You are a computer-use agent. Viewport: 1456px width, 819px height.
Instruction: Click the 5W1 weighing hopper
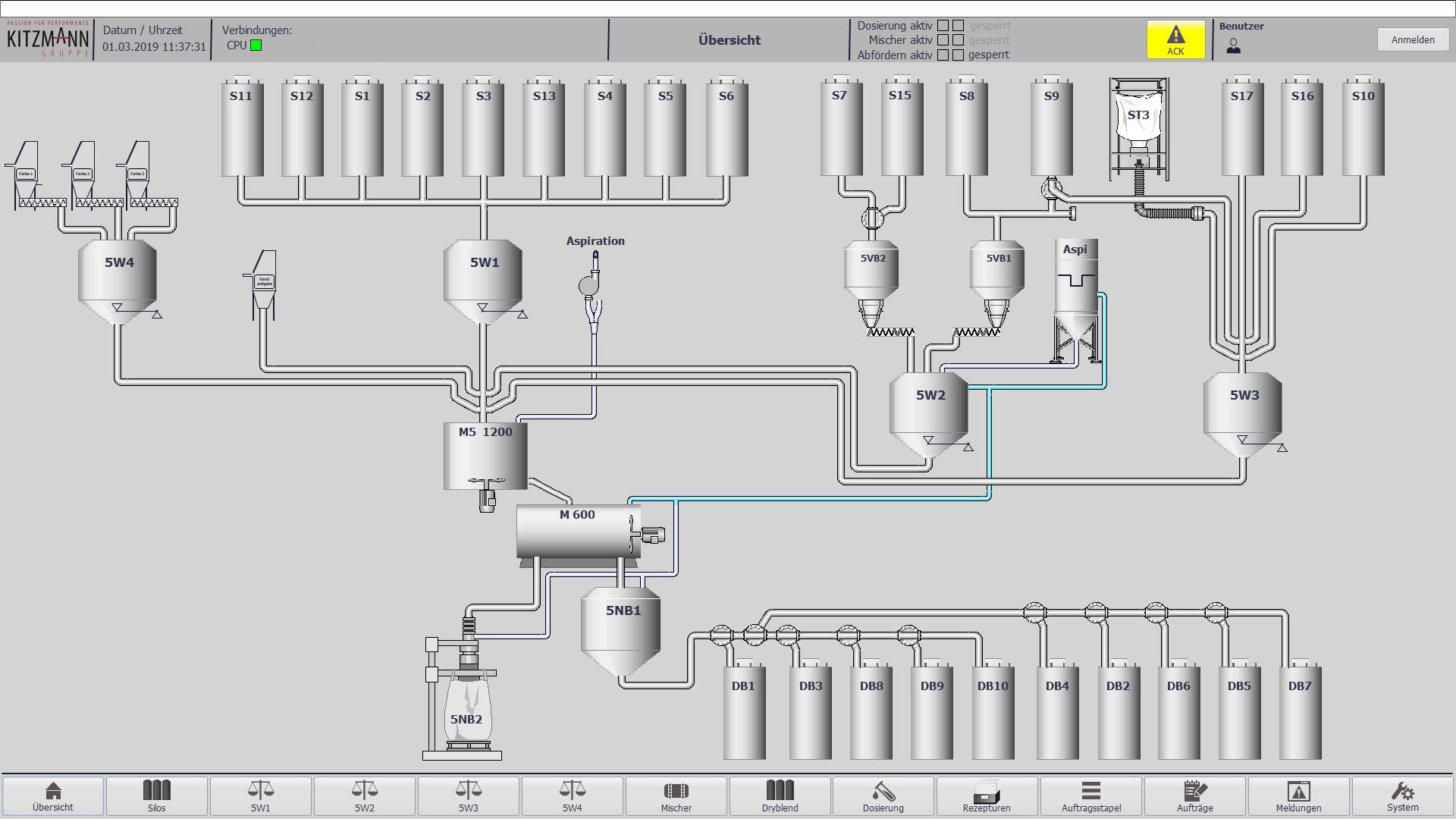click(484, 281)
